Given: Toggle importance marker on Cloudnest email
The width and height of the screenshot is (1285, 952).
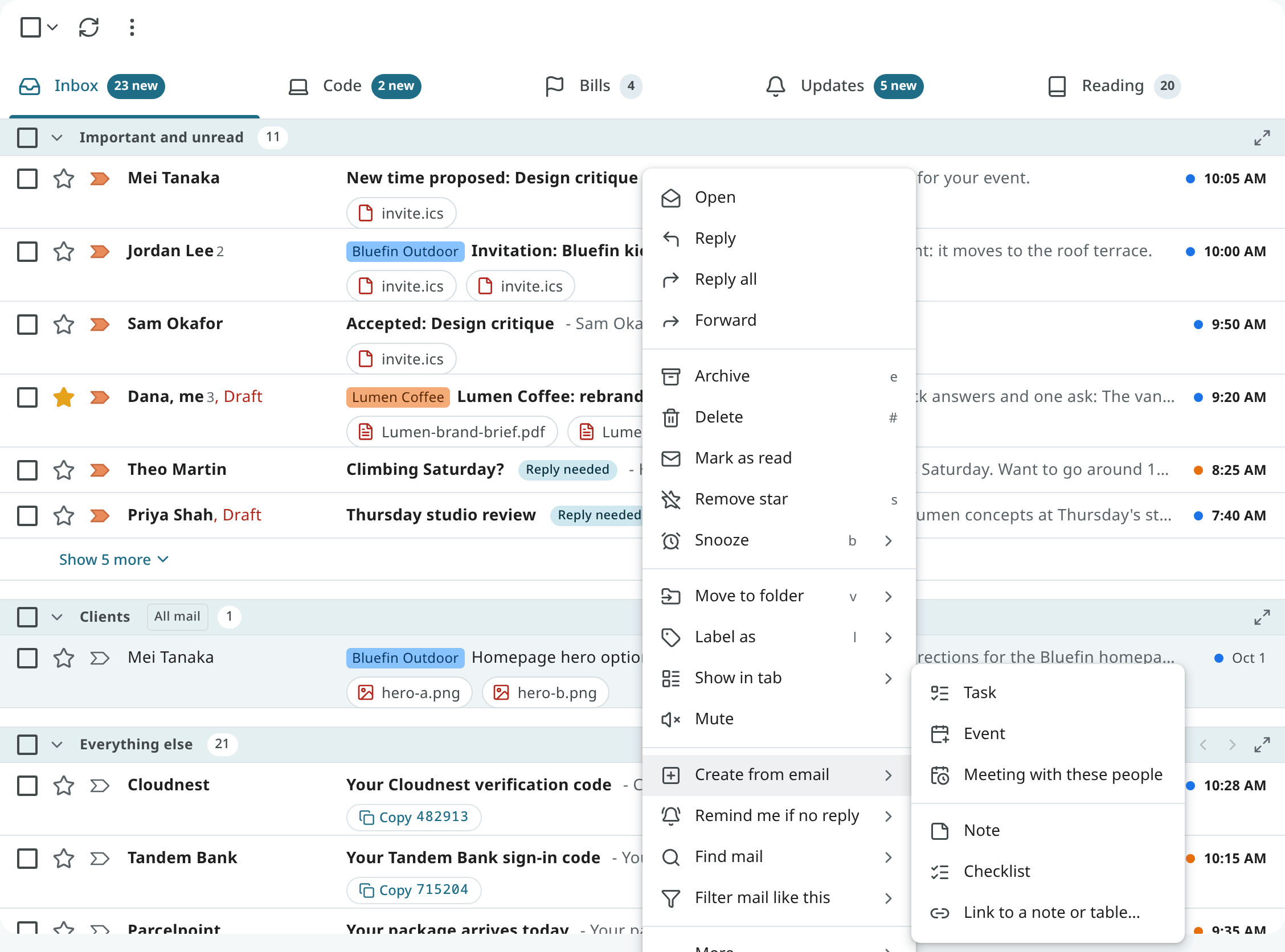Looking at the screenshot, I should 100,786.
